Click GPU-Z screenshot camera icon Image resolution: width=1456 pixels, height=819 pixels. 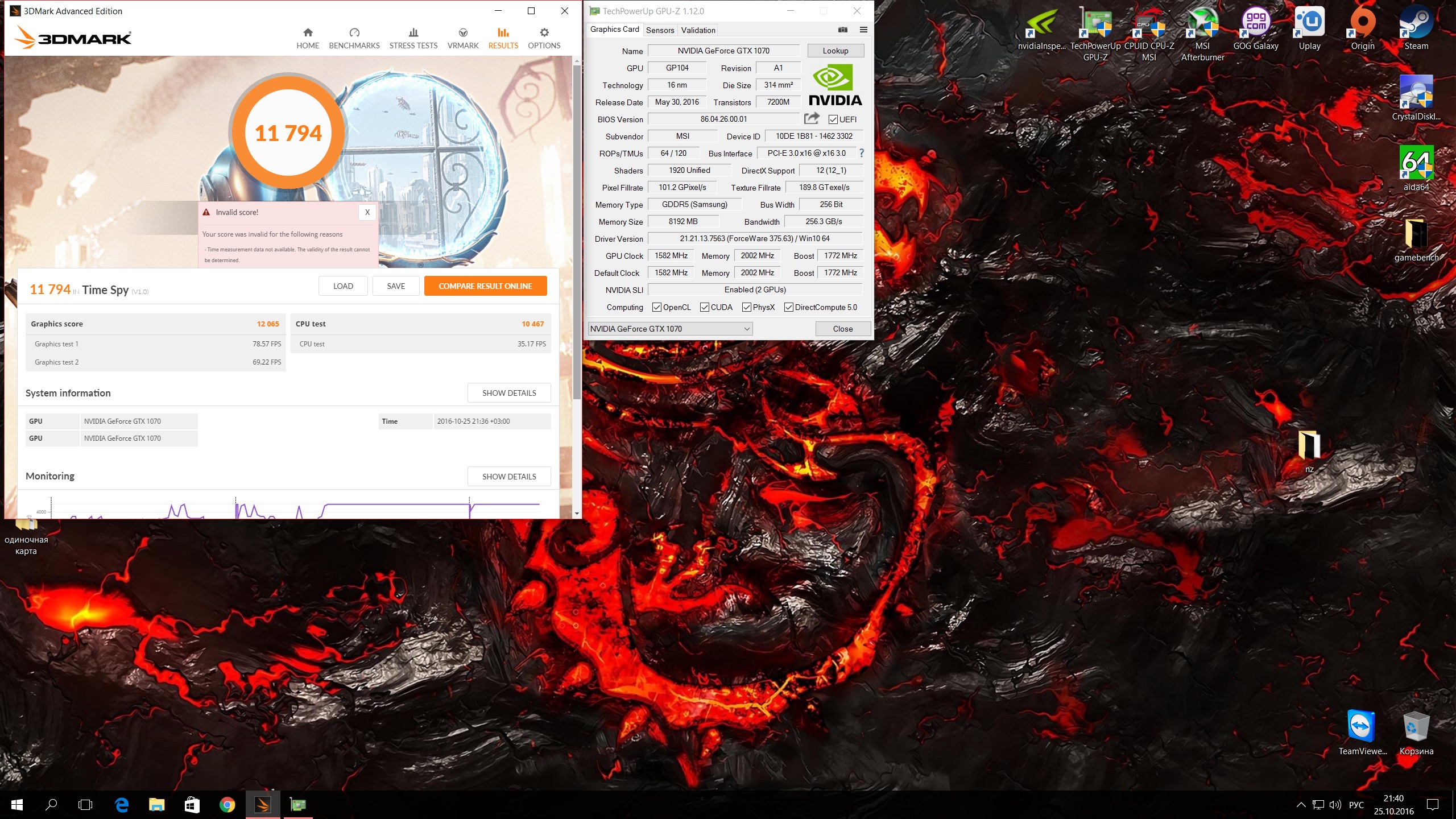tap(843, 30)
